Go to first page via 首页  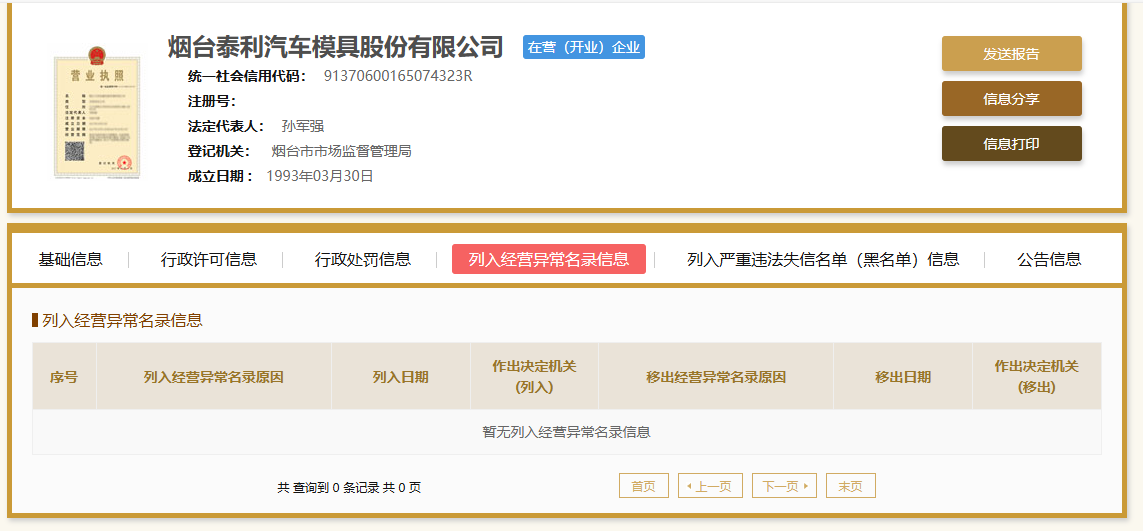pyautogui.click(x=644, y=486)
